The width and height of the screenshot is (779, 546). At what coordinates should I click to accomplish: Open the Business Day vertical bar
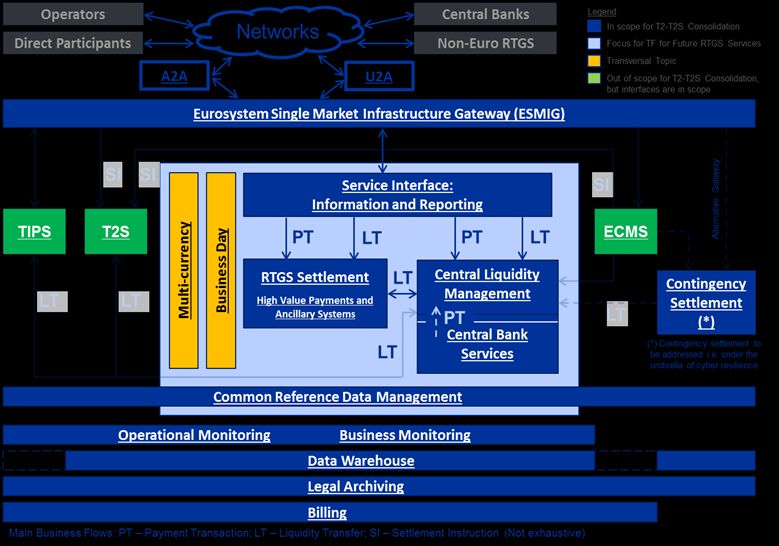click(221, 270)
